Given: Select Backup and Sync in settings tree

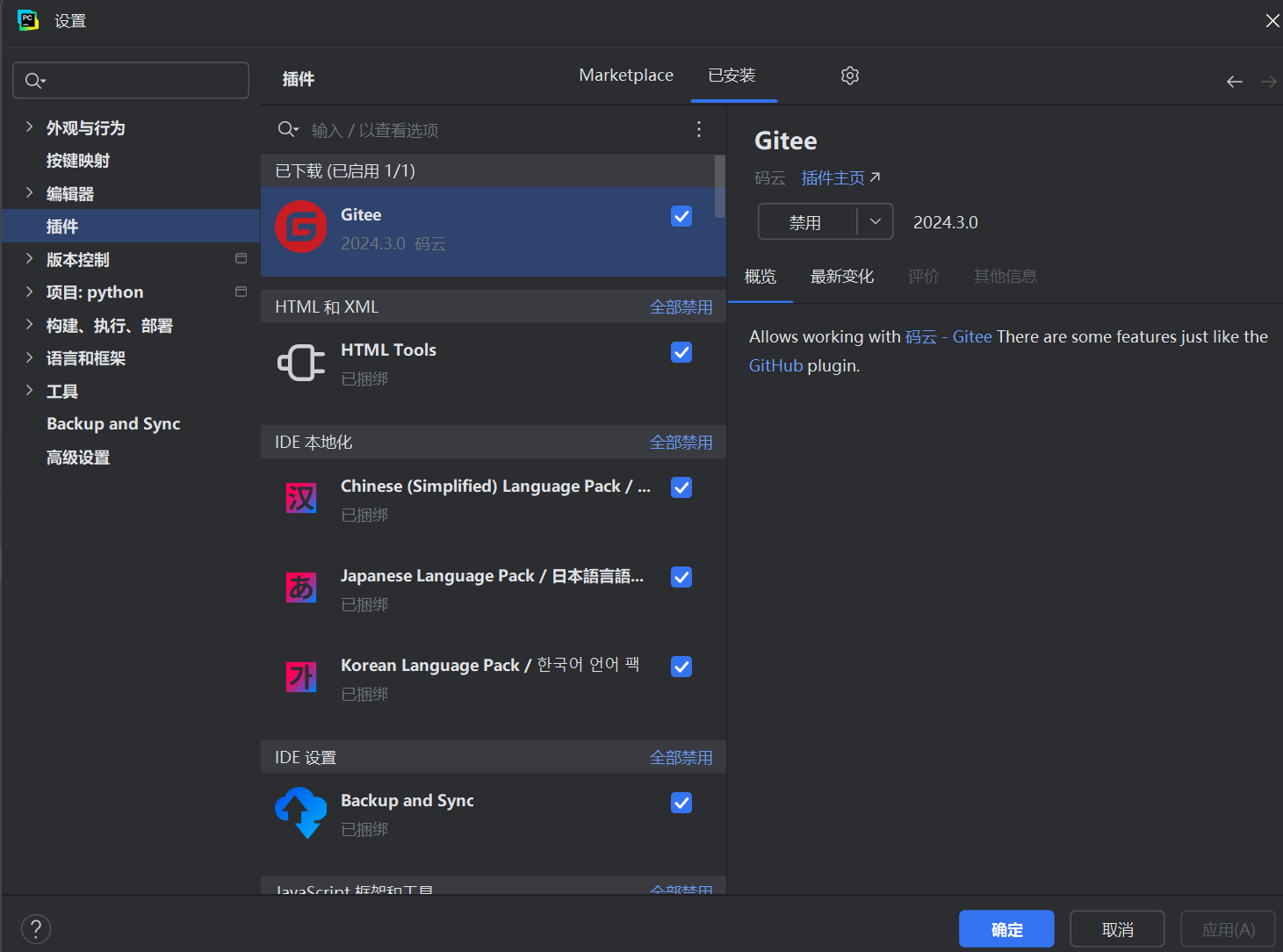Looking at the screenshot, I should [131, 423].
